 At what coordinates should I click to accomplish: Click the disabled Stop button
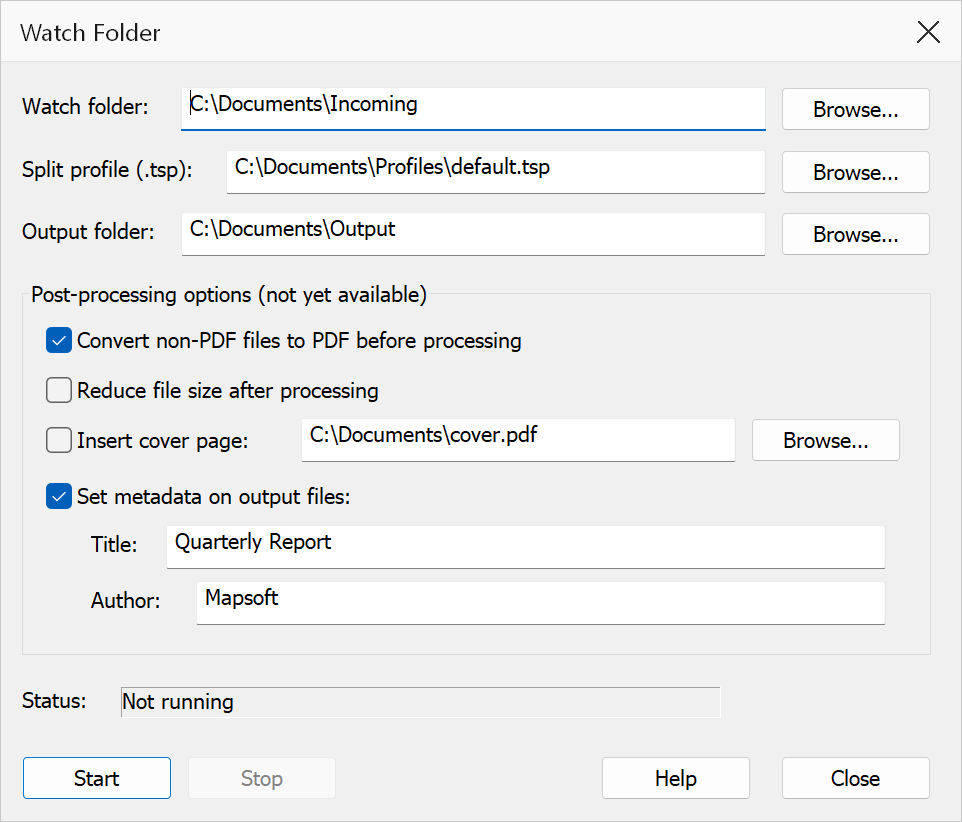click(x=262, y=778)
